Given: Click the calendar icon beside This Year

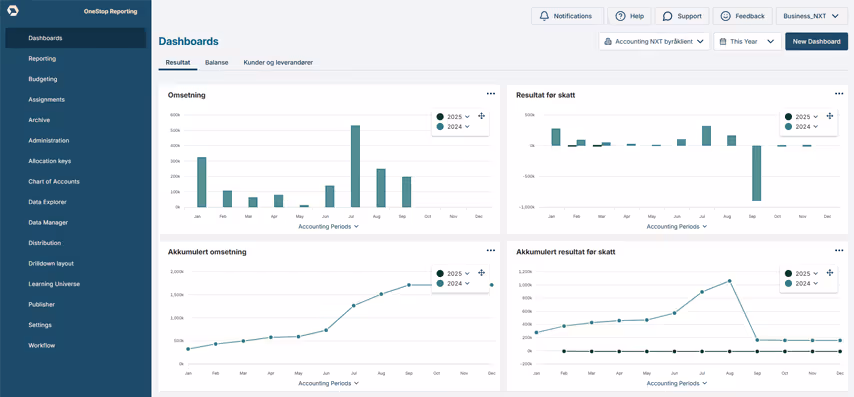Looking at the screenshot, I should (723, 41).
